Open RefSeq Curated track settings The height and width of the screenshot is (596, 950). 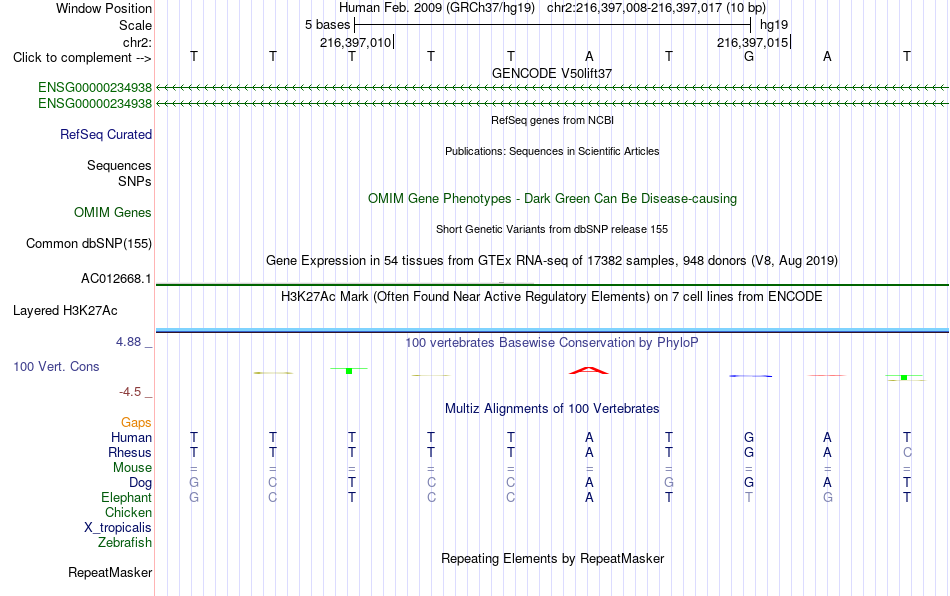(x=106, y=134)
